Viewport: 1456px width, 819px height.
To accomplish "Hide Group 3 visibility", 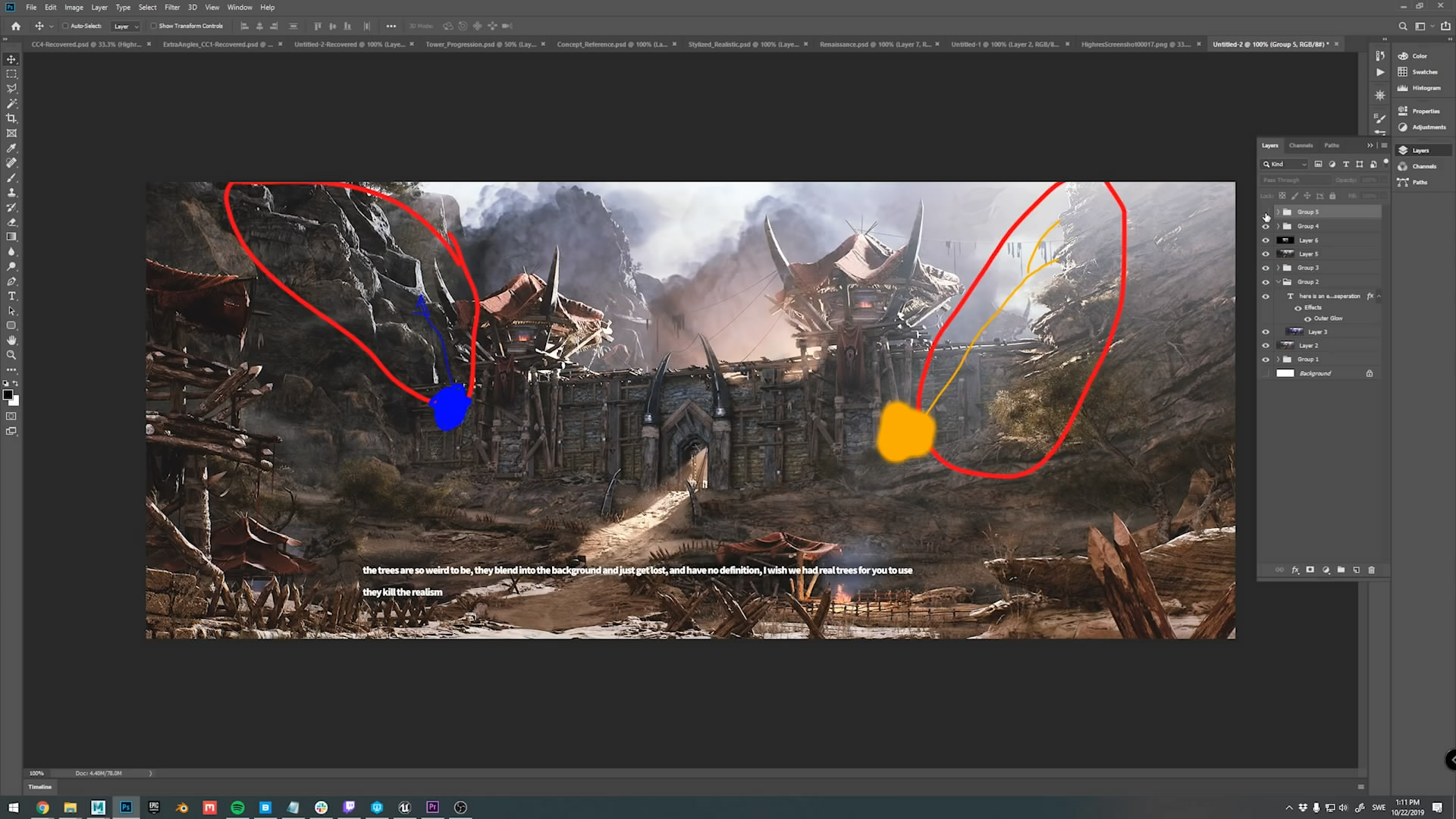I will coord(1266,268).
